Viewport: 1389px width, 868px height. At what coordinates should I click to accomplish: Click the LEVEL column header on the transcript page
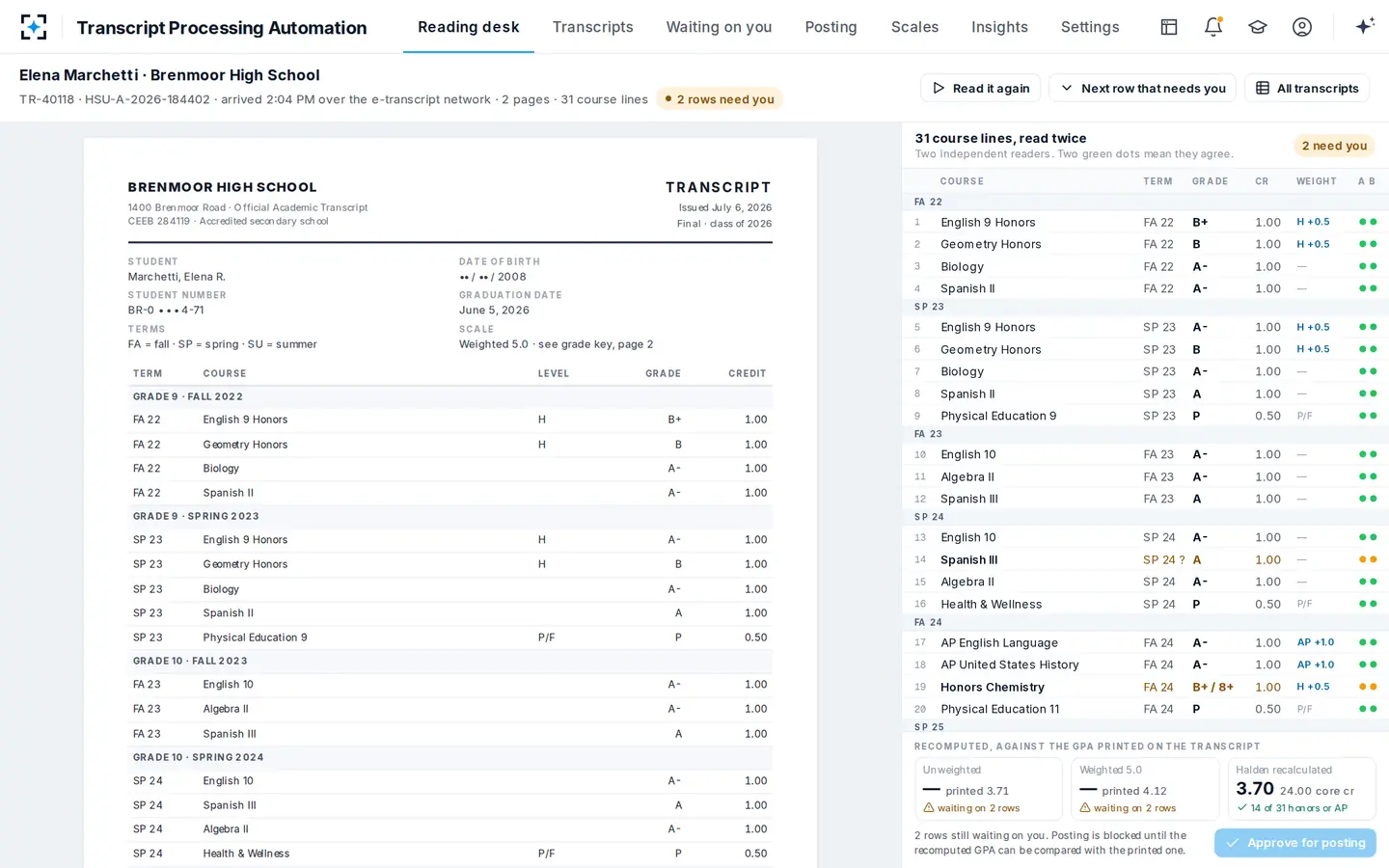[554, 373]
